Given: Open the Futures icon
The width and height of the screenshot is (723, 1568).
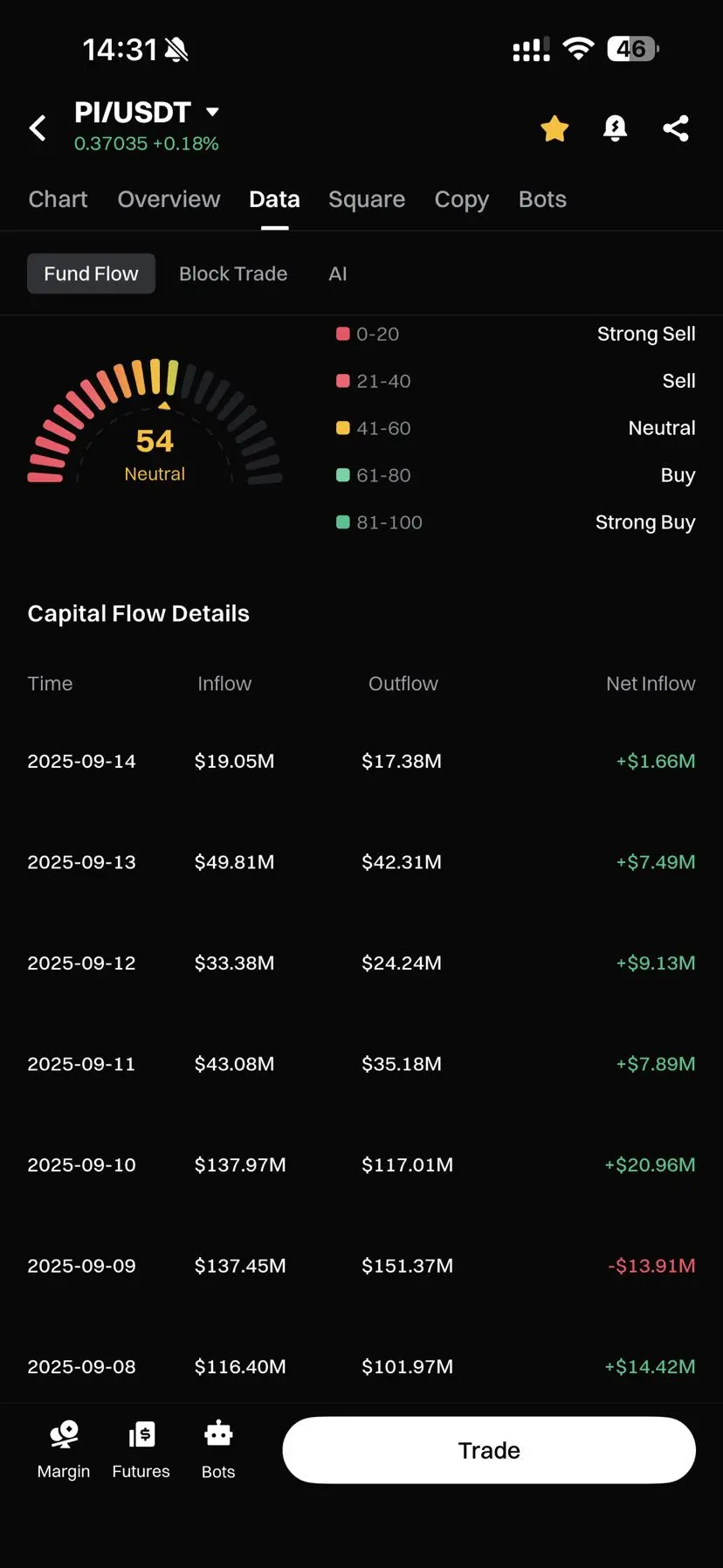Looking at the screenshot, I should click(141, 1434).
